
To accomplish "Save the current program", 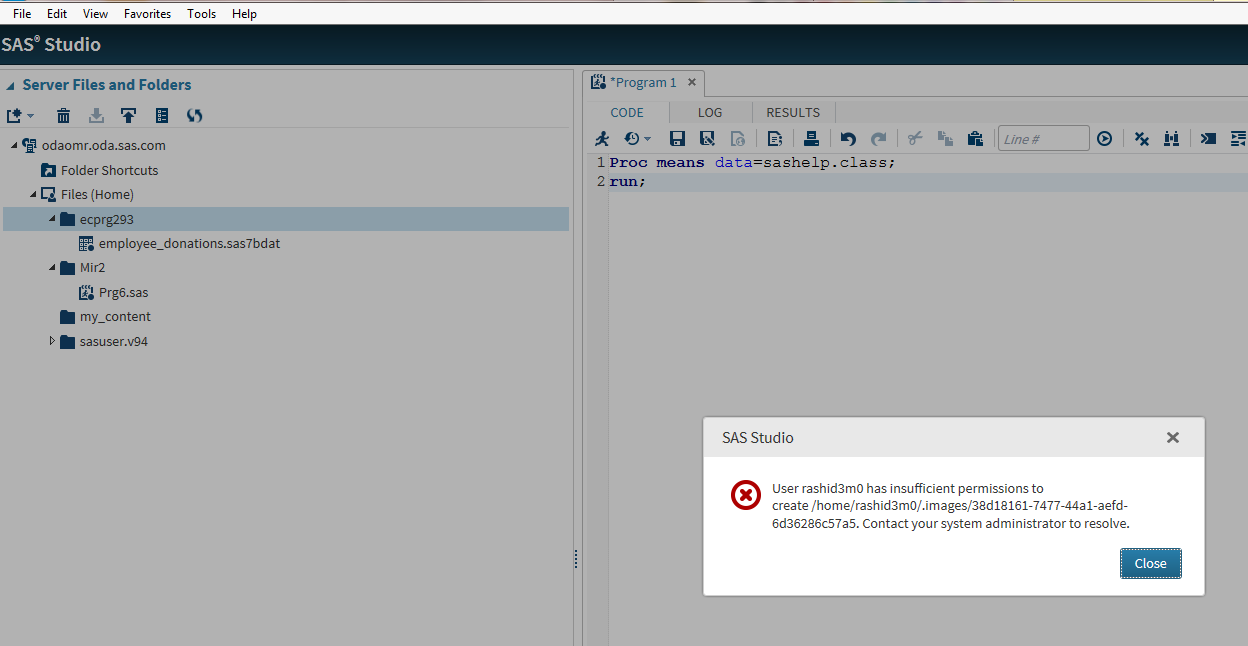I will [677, 138].
